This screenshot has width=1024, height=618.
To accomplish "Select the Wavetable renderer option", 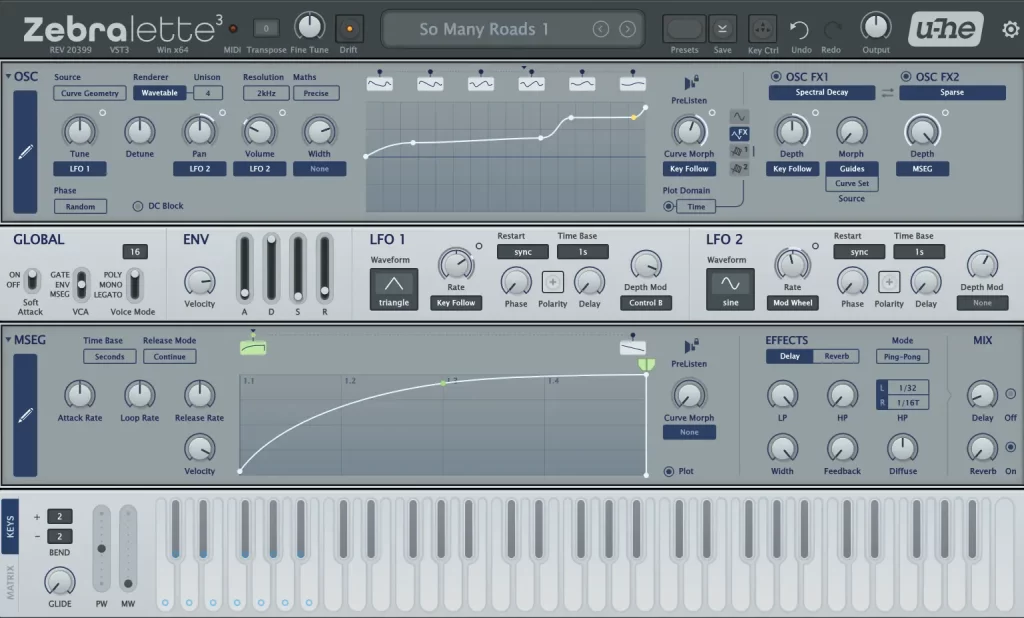I will [159, 93].
